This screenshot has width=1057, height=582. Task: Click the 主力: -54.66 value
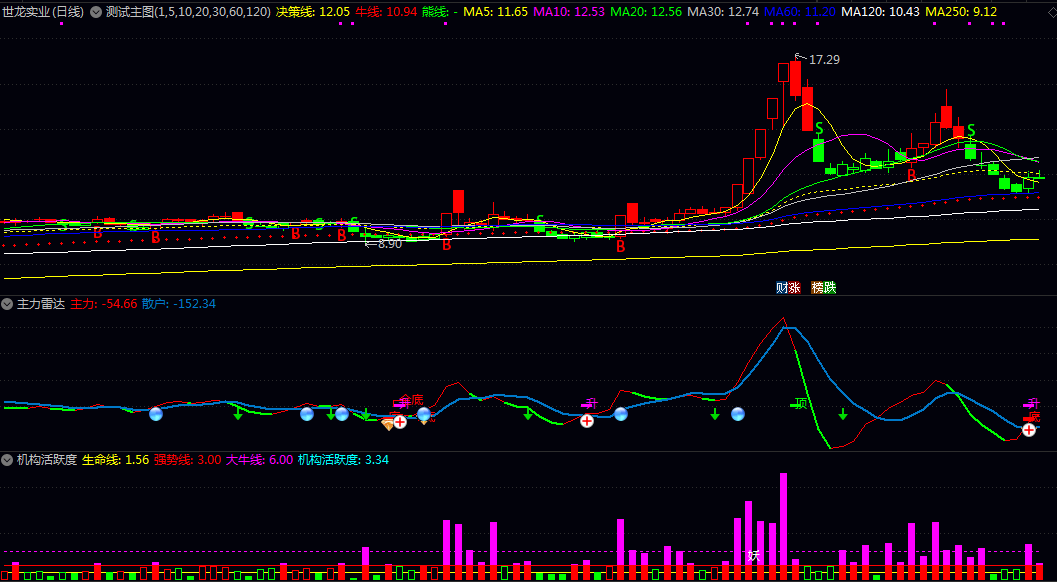tap(104, 303)
